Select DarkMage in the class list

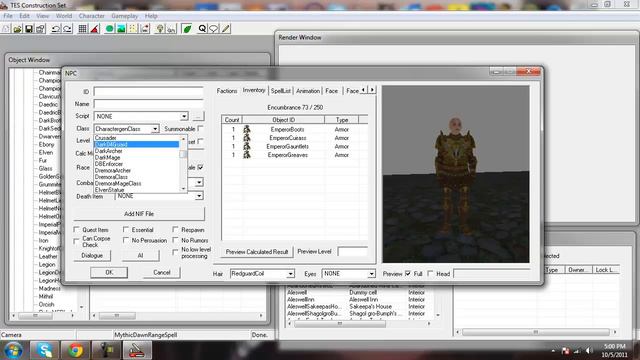107,157
